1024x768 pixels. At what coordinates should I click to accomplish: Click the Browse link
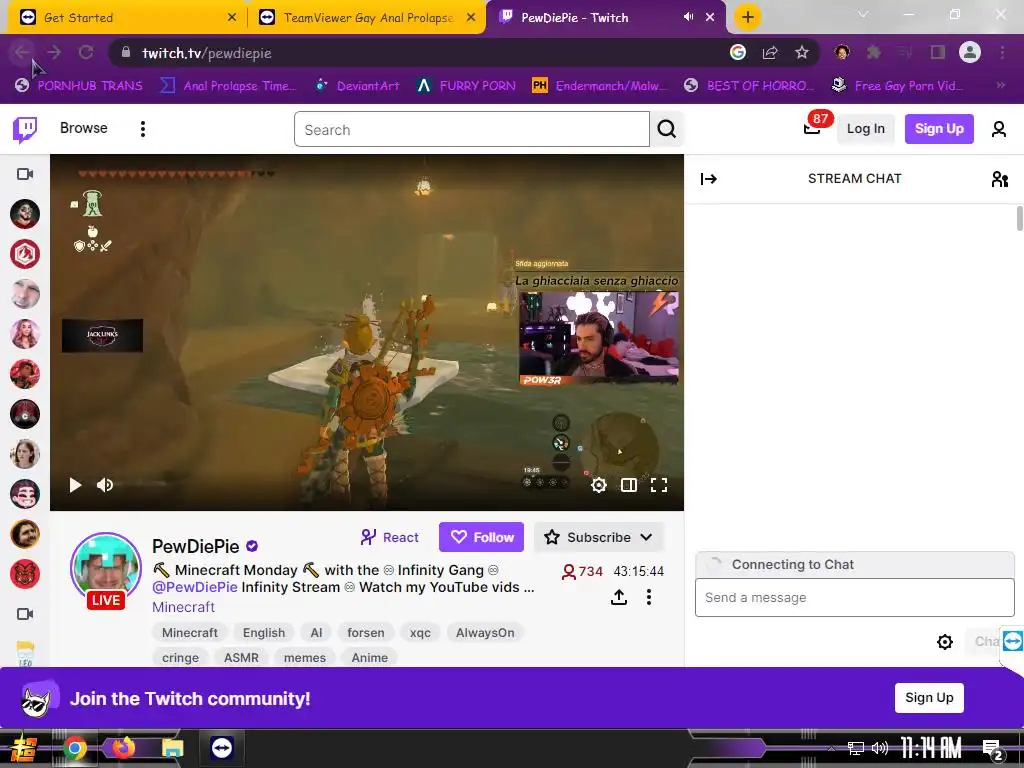coord(84,128)
